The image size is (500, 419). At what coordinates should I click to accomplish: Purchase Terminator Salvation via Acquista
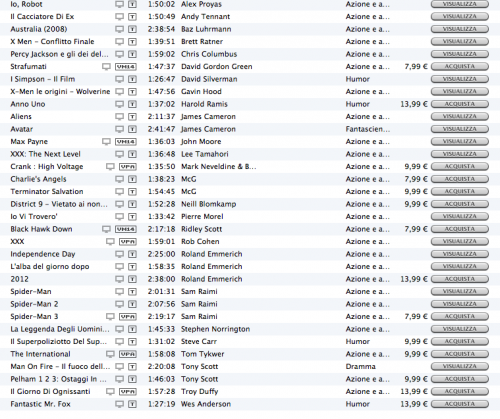click(460, 192)
